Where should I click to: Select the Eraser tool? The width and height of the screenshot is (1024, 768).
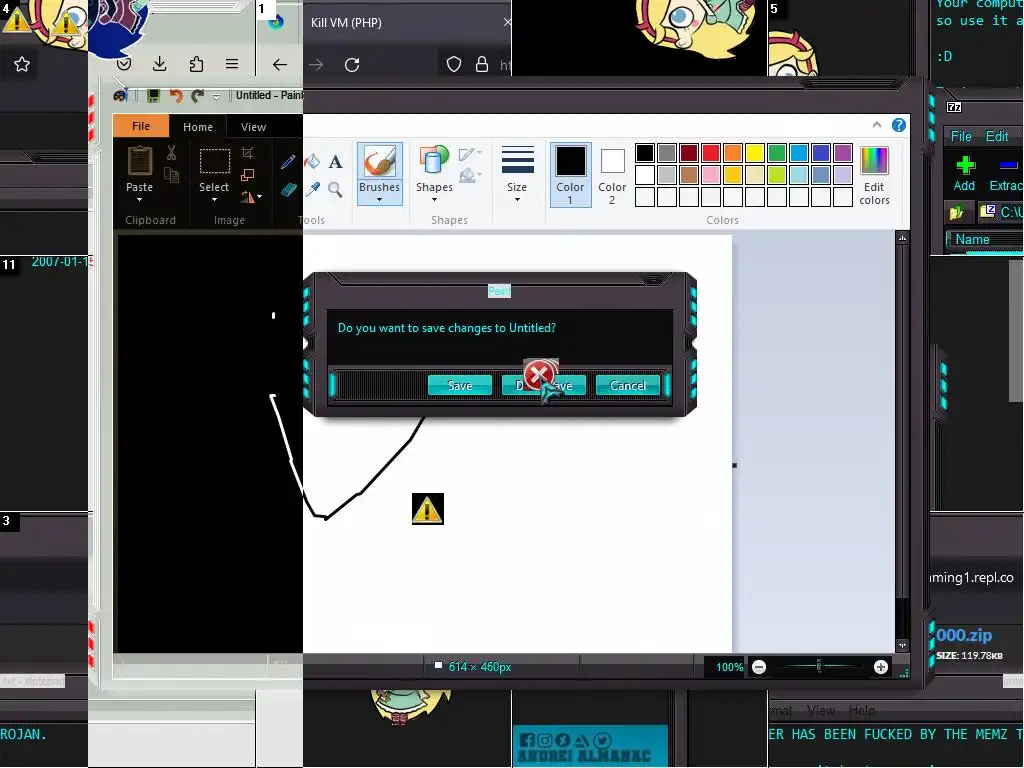point(289,189)
